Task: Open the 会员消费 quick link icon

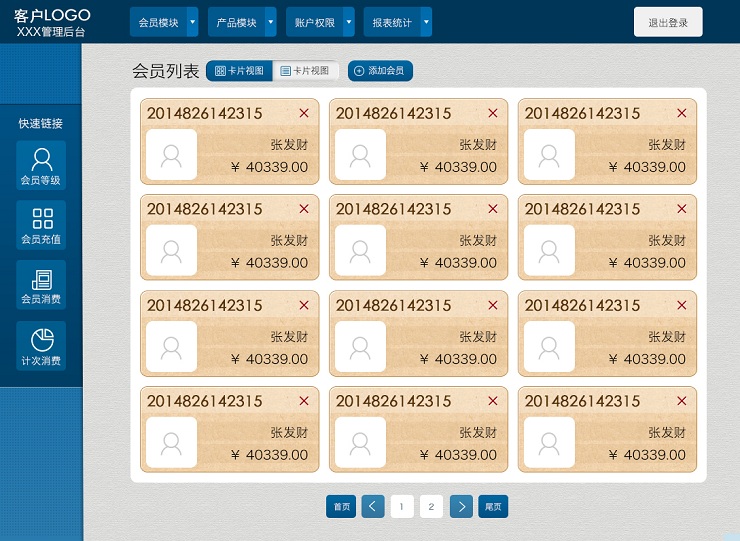Action: point(41,285)
